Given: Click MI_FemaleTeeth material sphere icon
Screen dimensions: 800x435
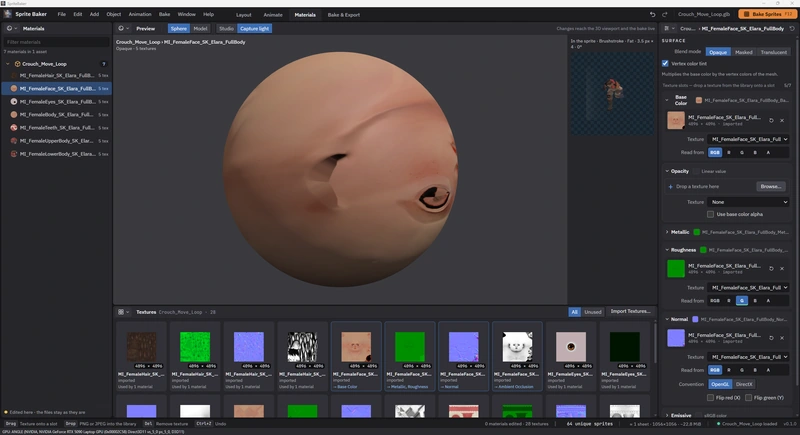Looking at the screenshot, I should click(x=14, y=127).
